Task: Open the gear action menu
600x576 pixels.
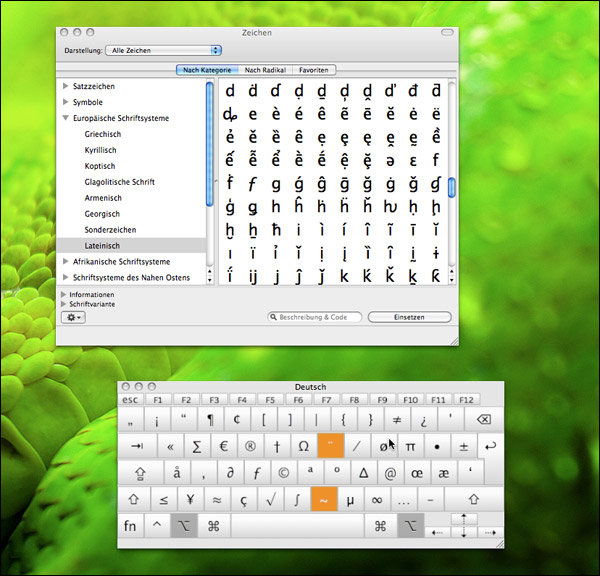Action: pos(73,317)
